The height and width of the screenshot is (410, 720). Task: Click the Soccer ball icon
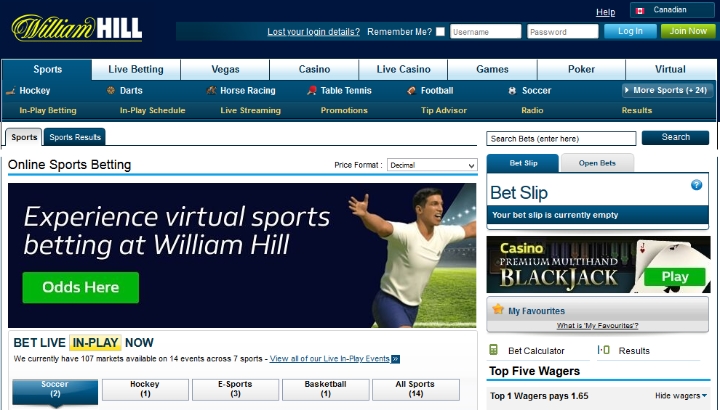coord(512,91)
